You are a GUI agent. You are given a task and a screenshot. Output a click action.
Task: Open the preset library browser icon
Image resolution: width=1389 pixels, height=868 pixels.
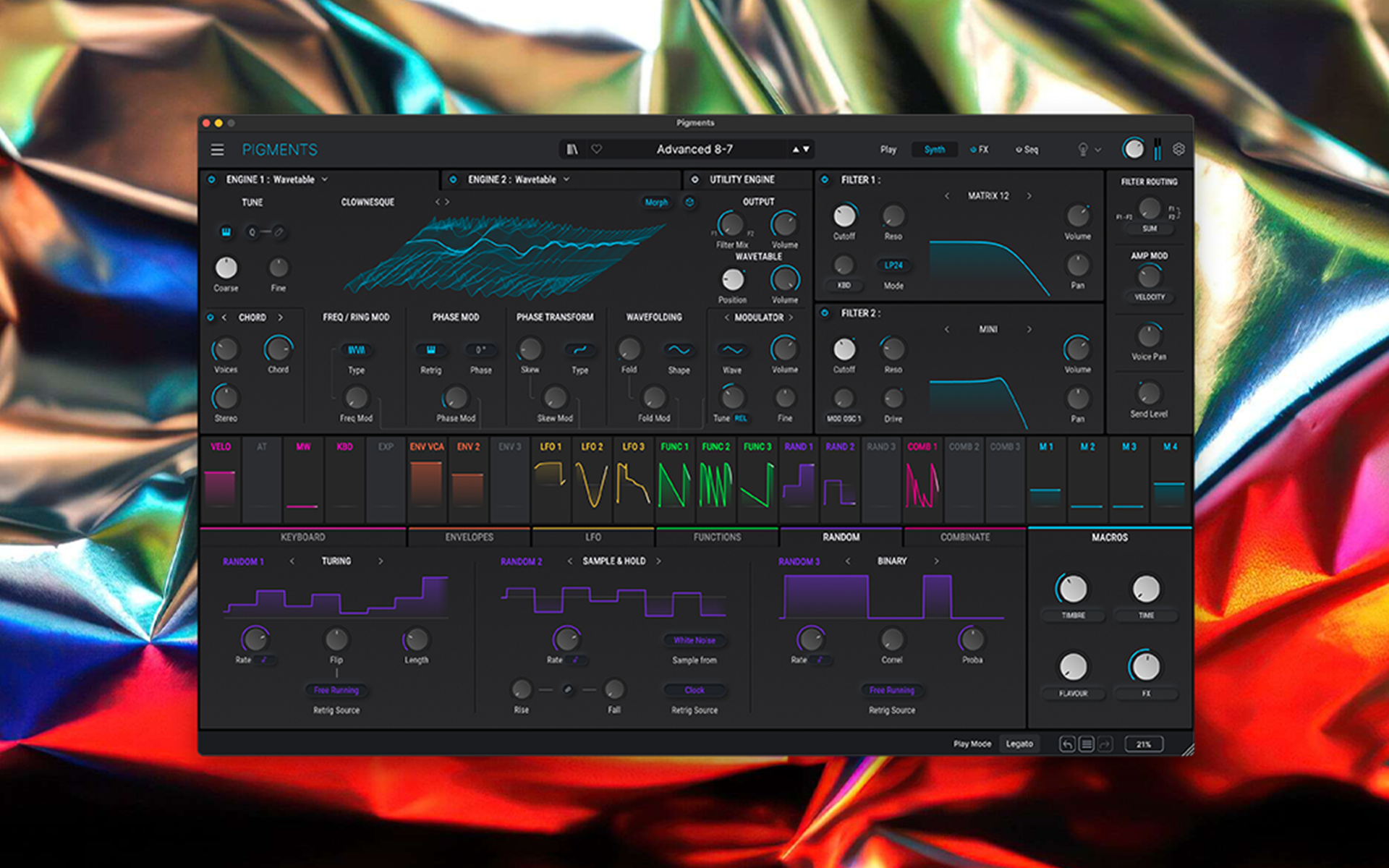click(572, 149)
